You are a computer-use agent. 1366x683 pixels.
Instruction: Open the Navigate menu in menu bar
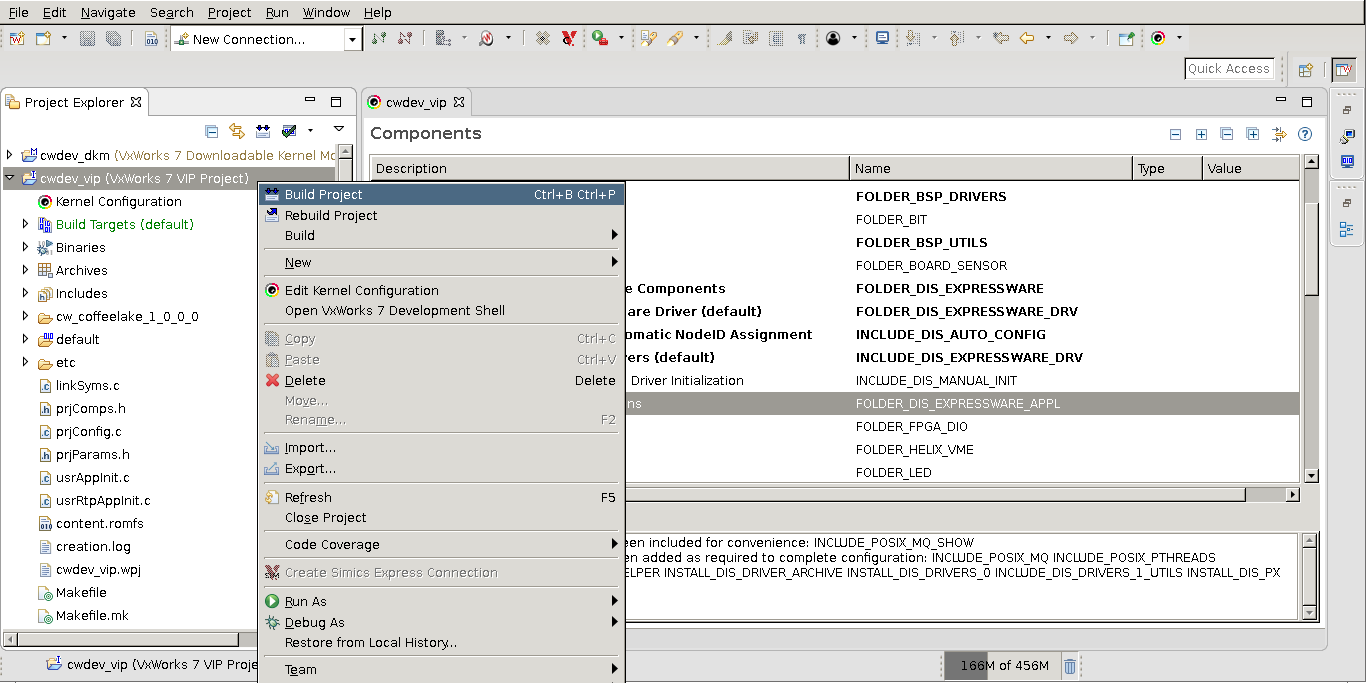(x=108, y=12)
